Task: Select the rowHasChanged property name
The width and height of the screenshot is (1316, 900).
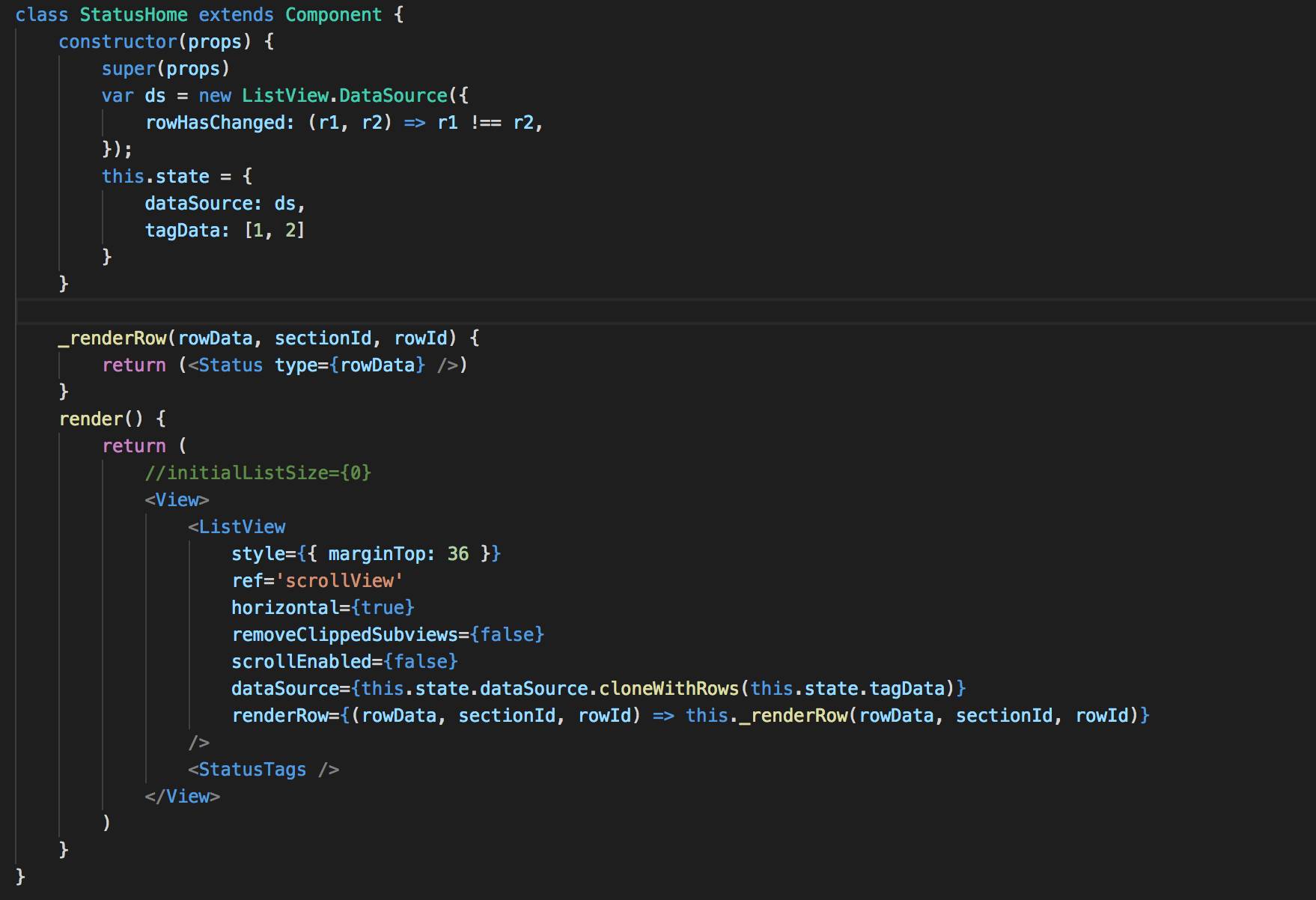Action: point(215,123)
